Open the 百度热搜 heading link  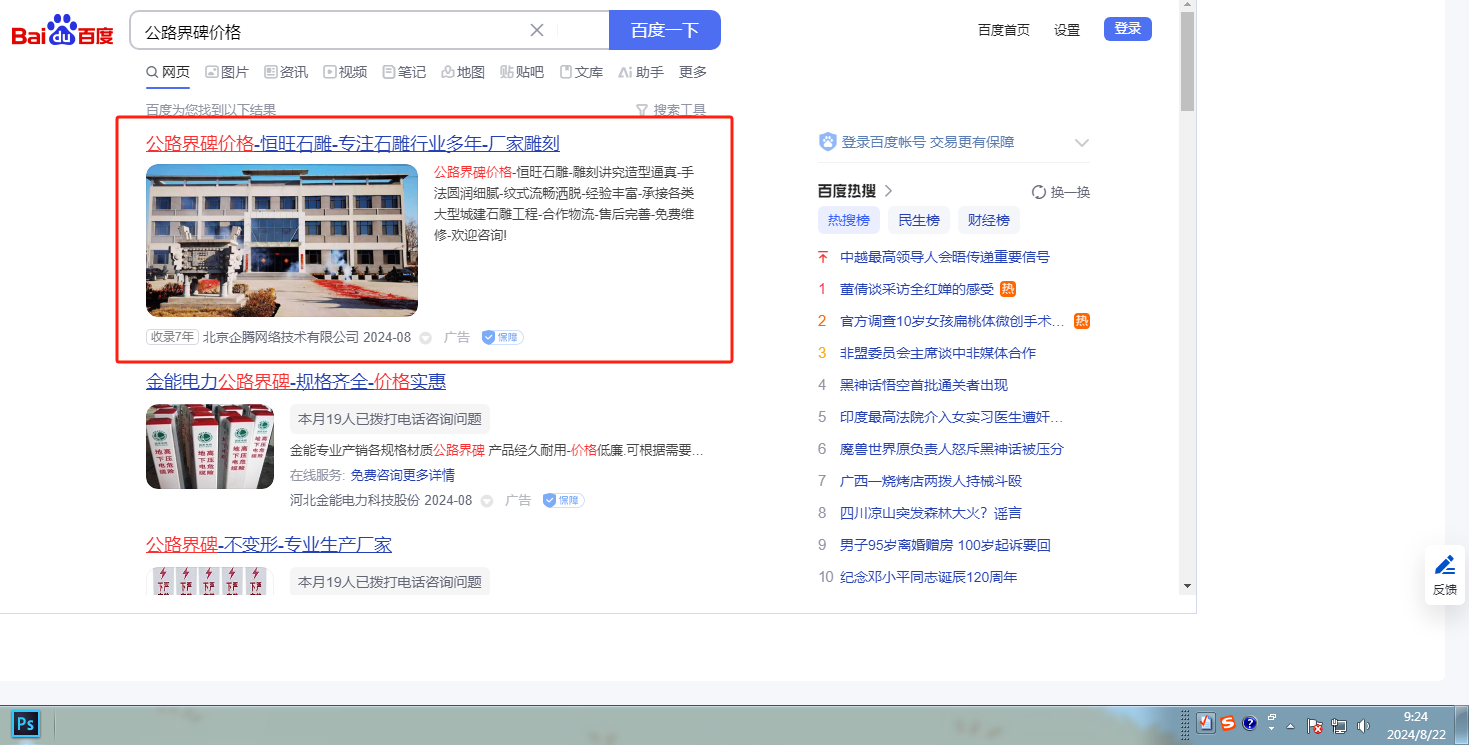tap(855, 191)
